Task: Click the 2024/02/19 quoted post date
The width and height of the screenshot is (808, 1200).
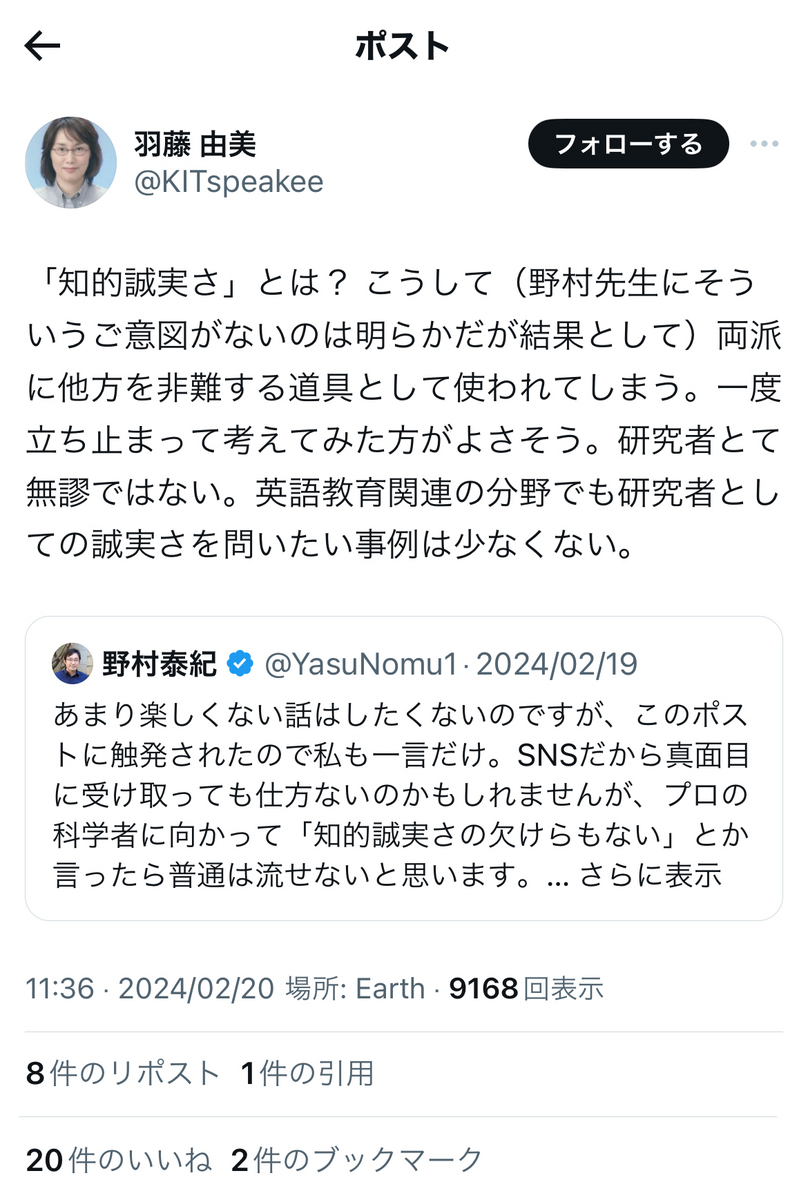Action: tap(557, 664)
